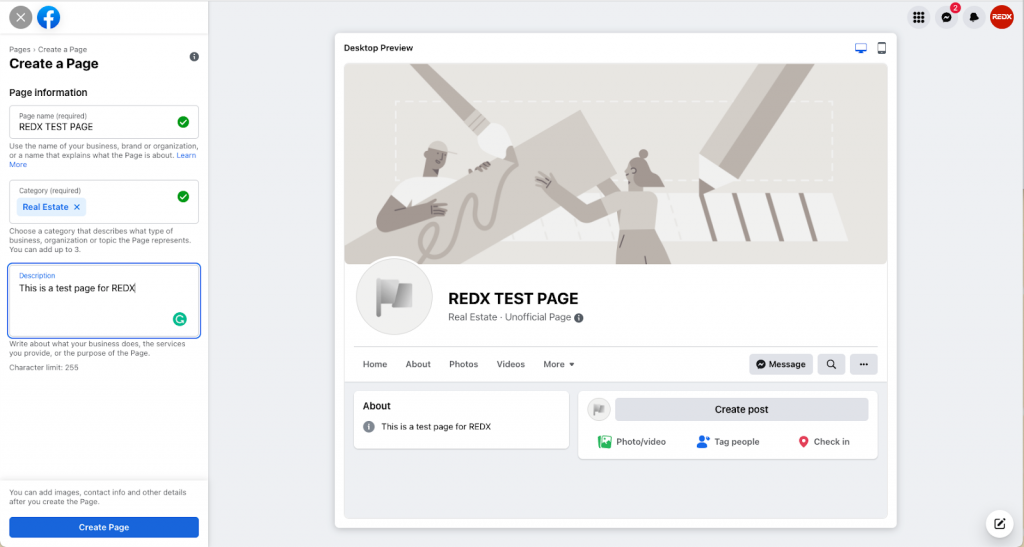Open the notifications bell
This screenshot has width=1024, height=547.
[974, 18]
